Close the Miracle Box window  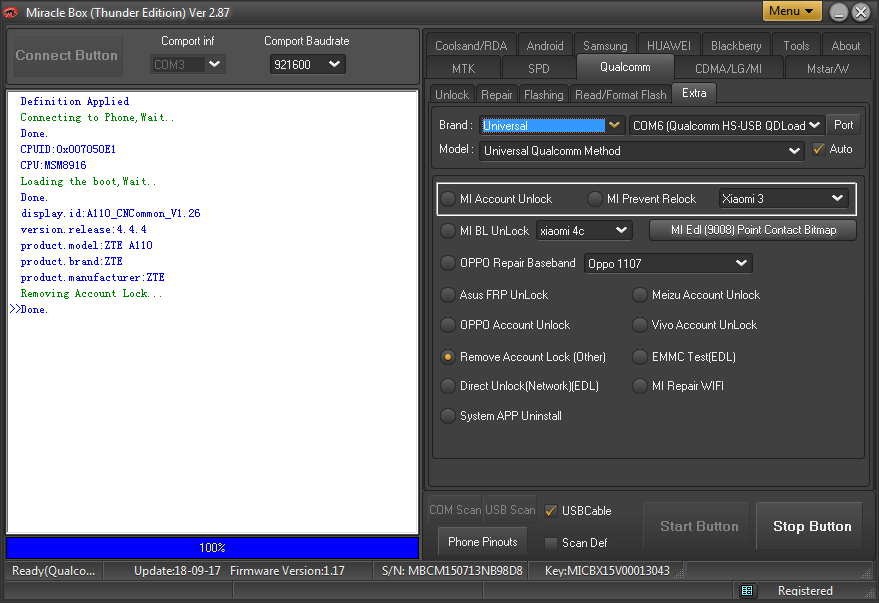pyautogui.click(x=861, y=12)
